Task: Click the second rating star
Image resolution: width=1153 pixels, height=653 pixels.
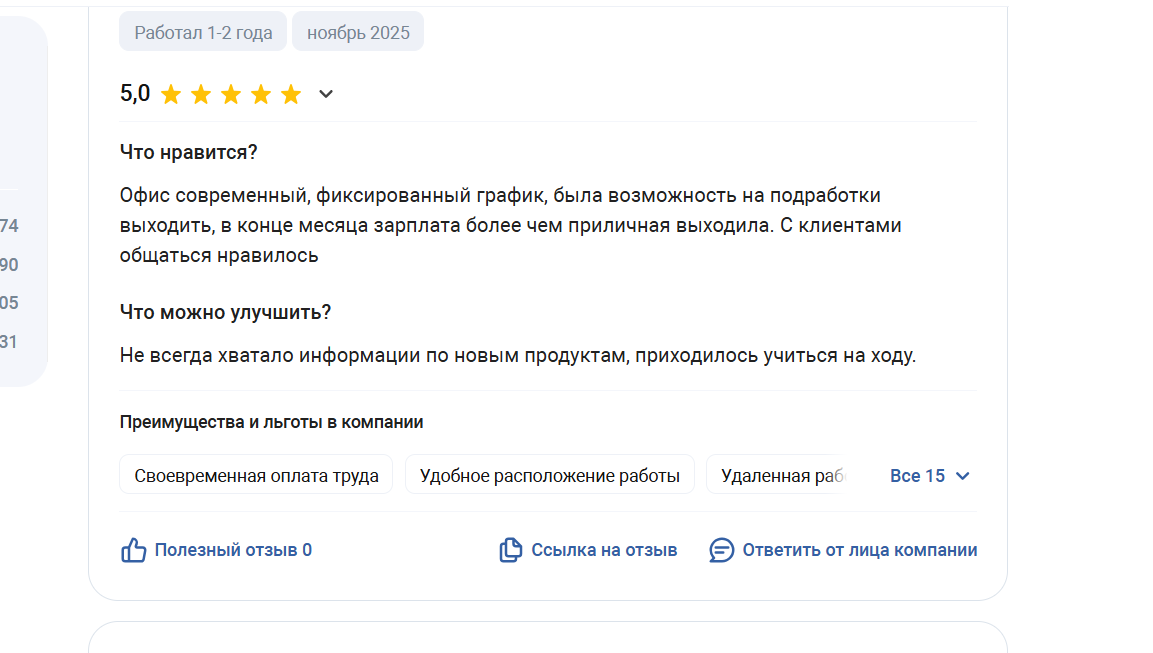Action: coord(201,94)
